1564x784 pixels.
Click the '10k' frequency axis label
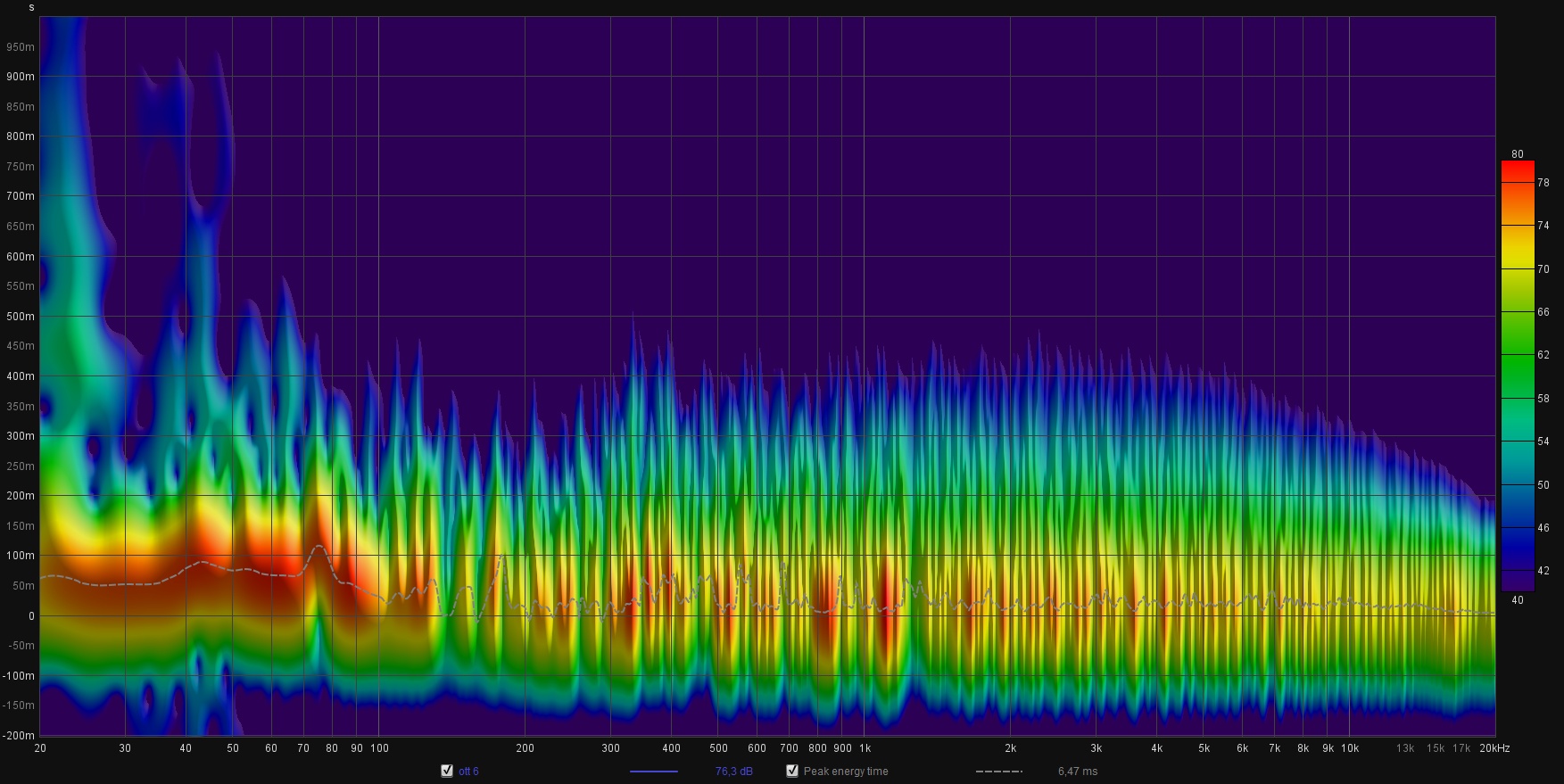pos(1350,748)
